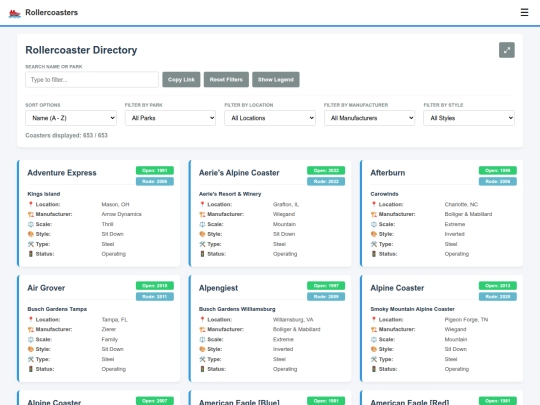Click the Reset Filters button
The width and height of the screenshot is (540, 405).
pos(226,80)
